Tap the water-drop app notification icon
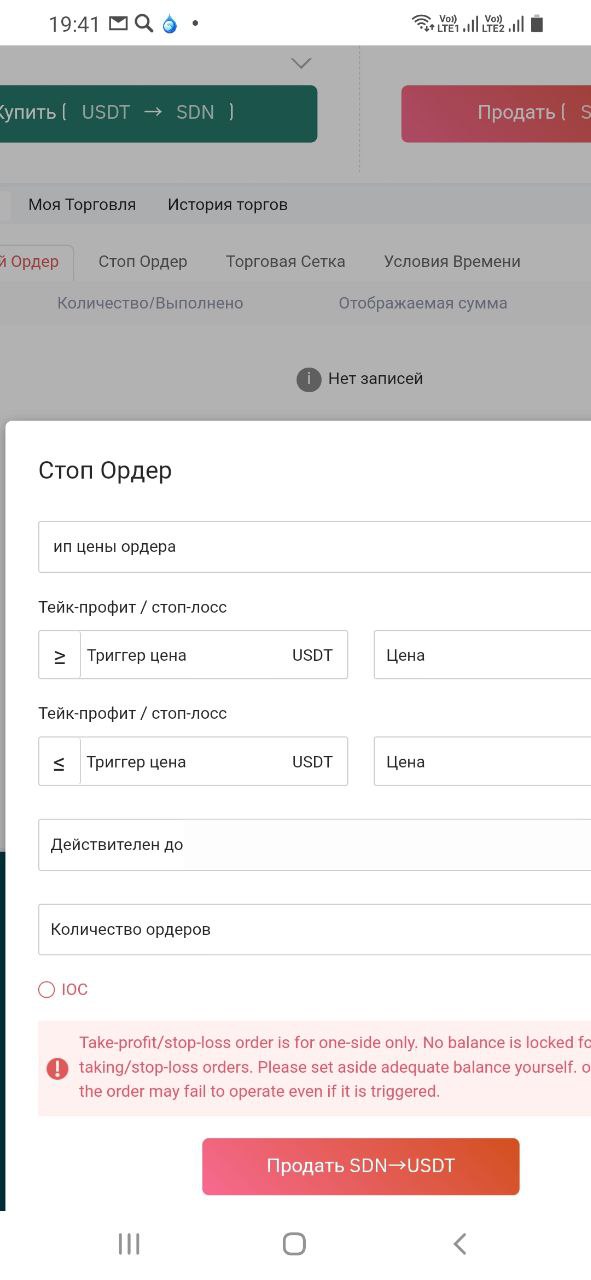Viewport: 591px width, 1280px height. click(x=169, y=24)
